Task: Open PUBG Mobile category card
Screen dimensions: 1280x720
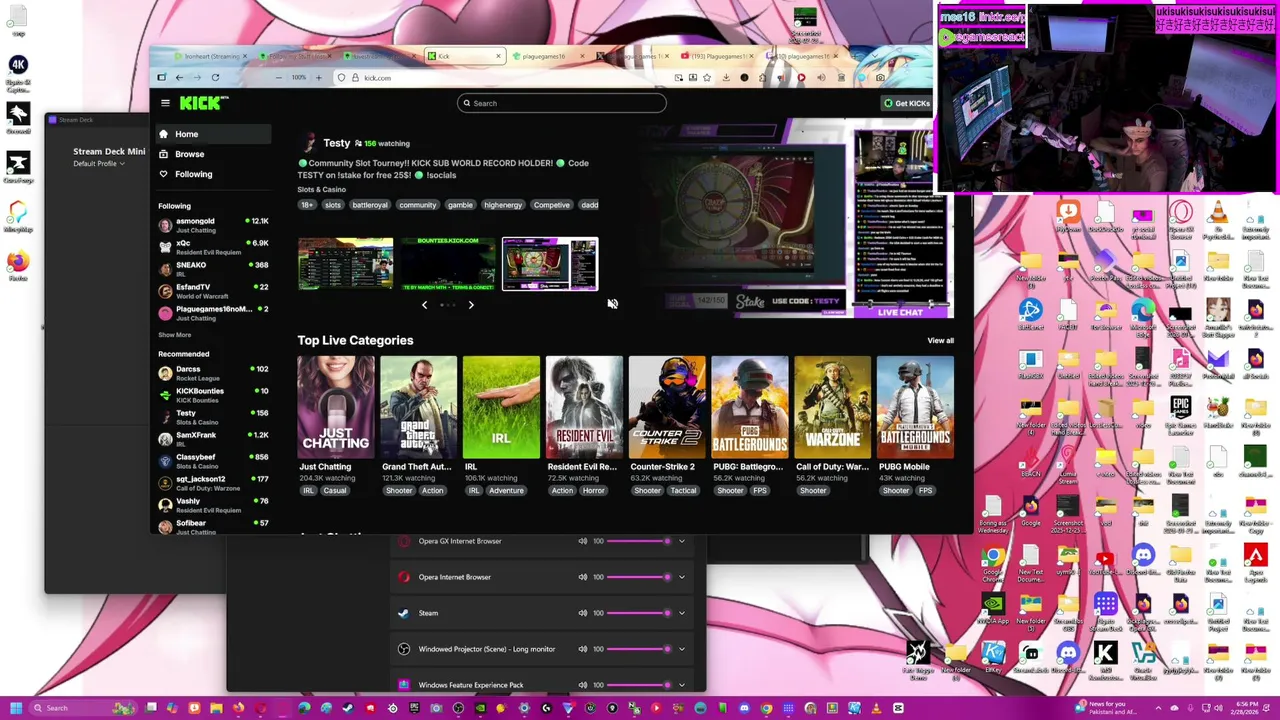Action: (x=915, y=408)
